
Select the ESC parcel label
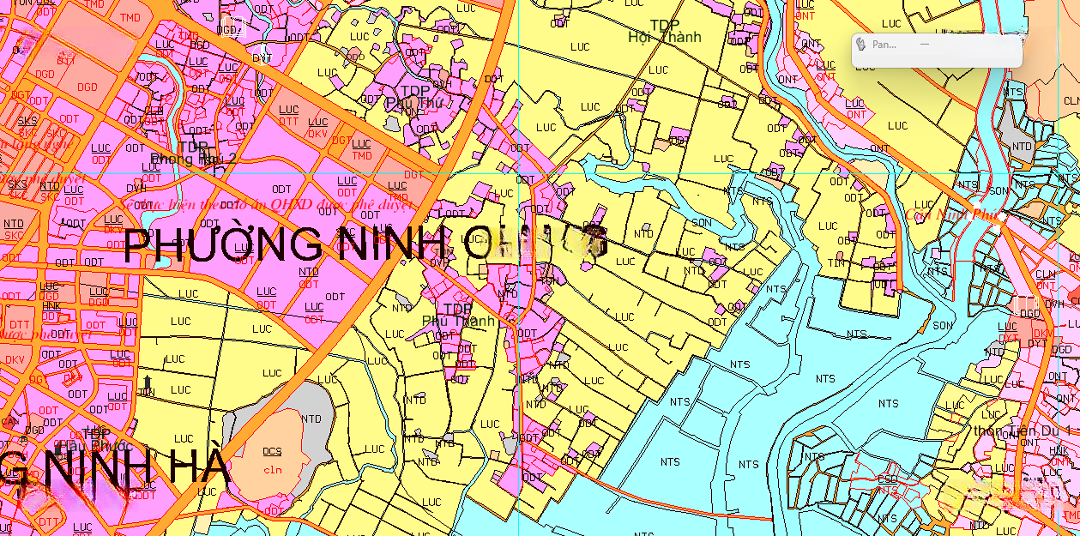tap(886, 479)
